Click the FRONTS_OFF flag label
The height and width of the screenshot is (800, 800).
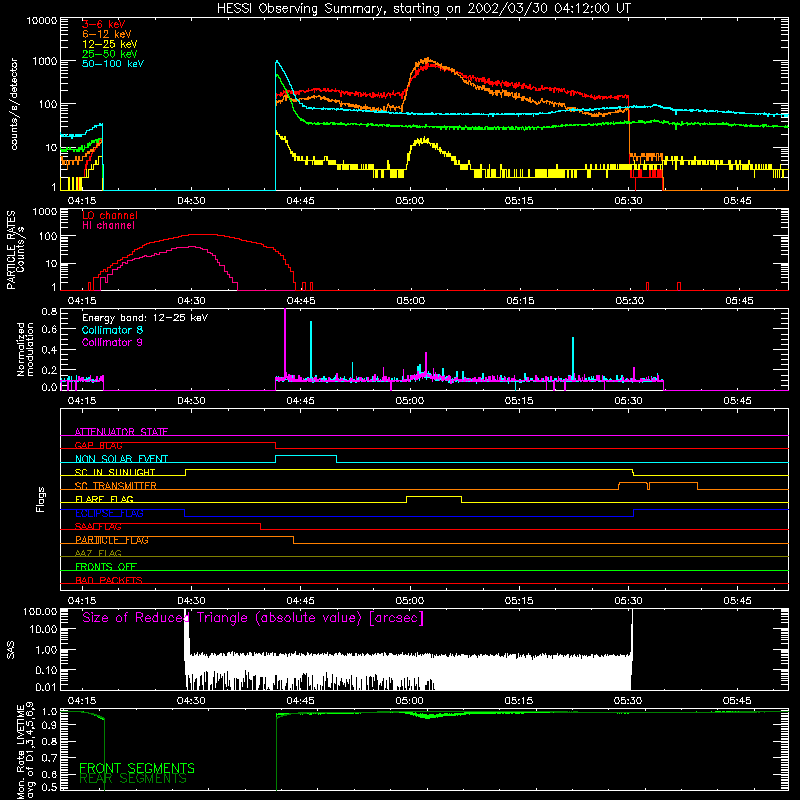[x=106, y=567]
